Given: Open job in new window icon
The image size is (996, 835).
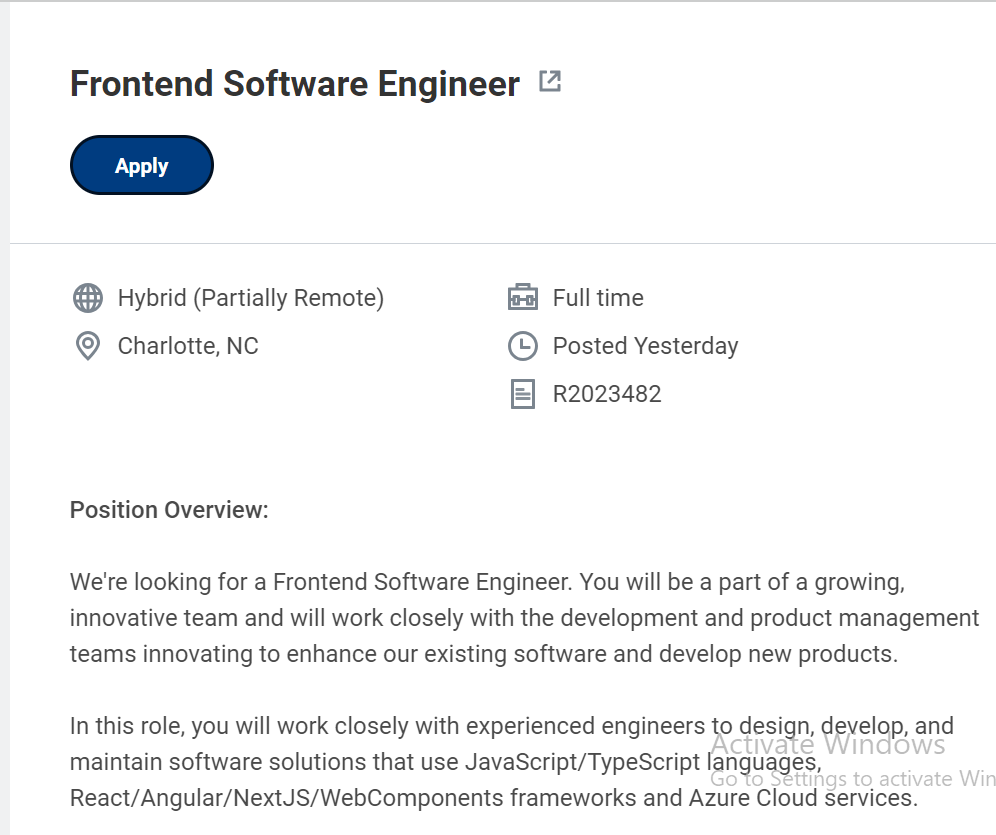Looking at the screenshot, I should click(x=549, y=81).
